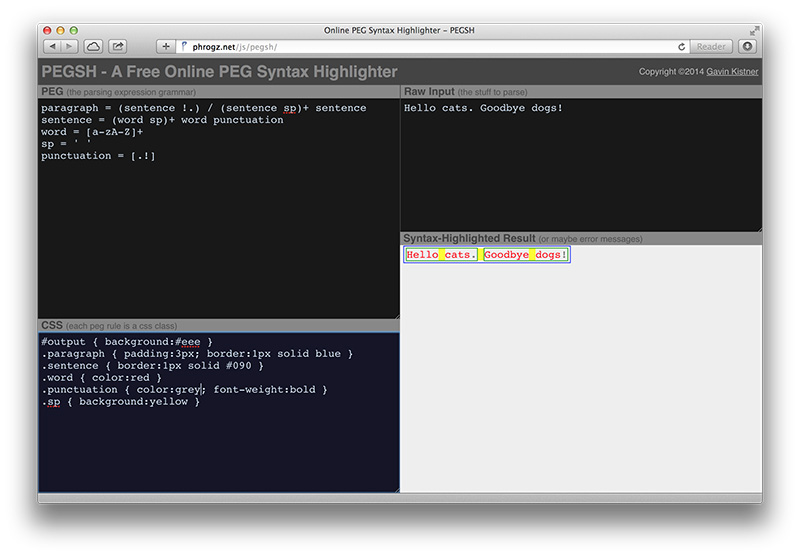Enter fullscreen via the corner arrows icon
Image resolution: width=800 pixels, height=556 pixels.
pos(754,31)
